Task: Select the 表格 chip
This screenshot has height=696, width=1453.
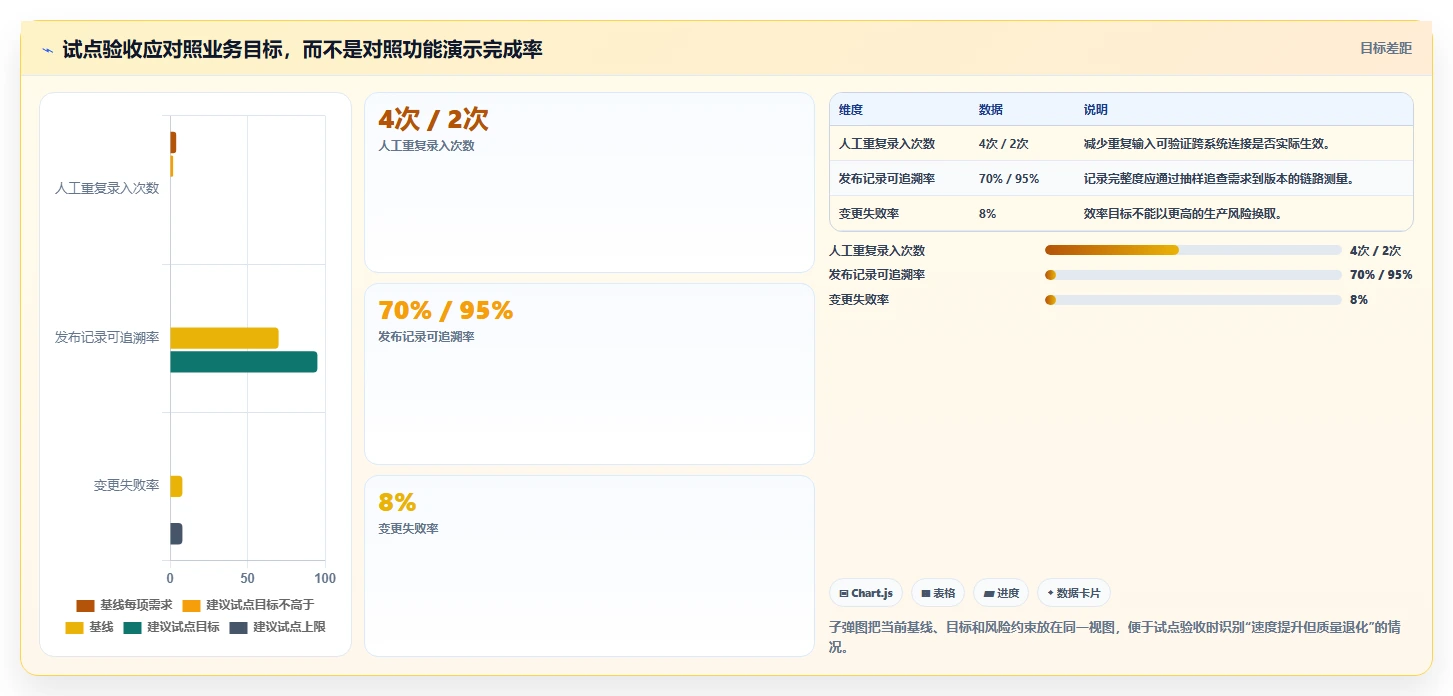Action: point(938,593)
